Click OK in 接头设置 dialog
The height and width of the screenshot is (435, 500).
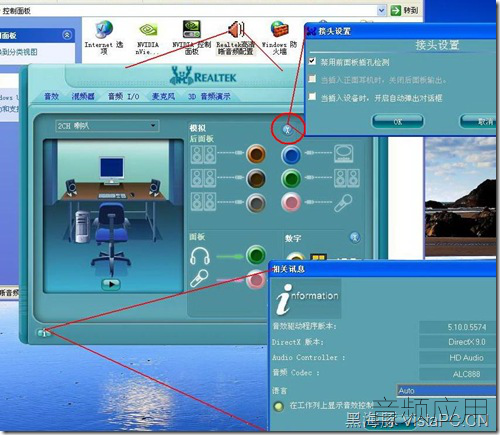click(398, 122)
